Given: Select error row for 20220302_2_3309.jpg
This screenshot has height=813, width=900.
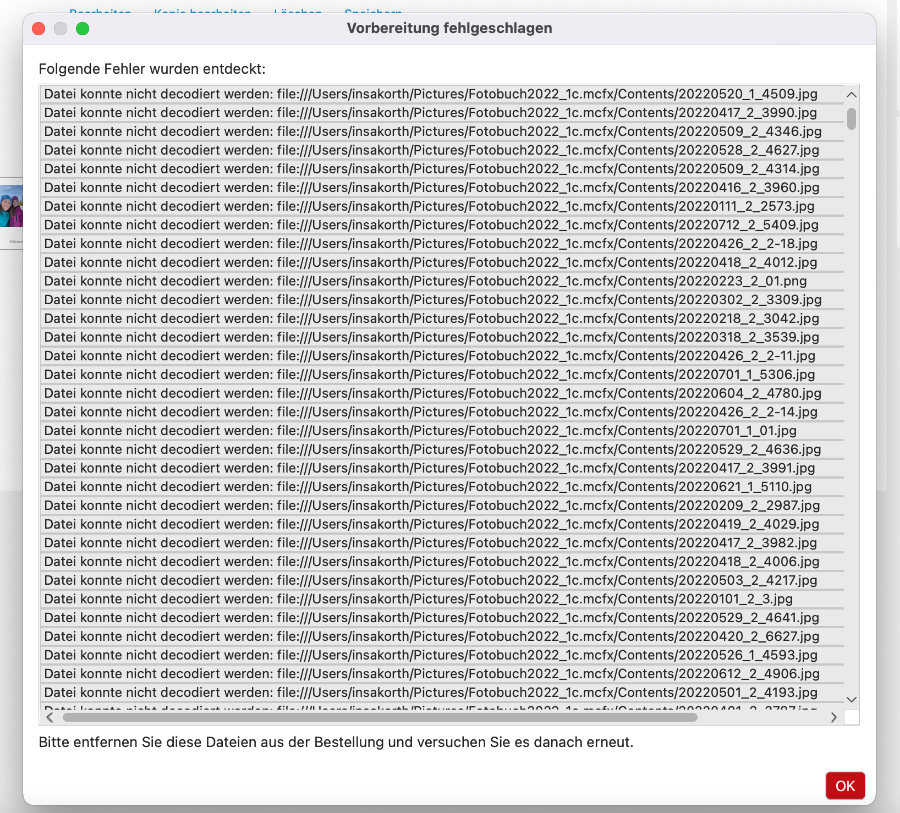Looking at the screenshot, I should coord(442,300).
